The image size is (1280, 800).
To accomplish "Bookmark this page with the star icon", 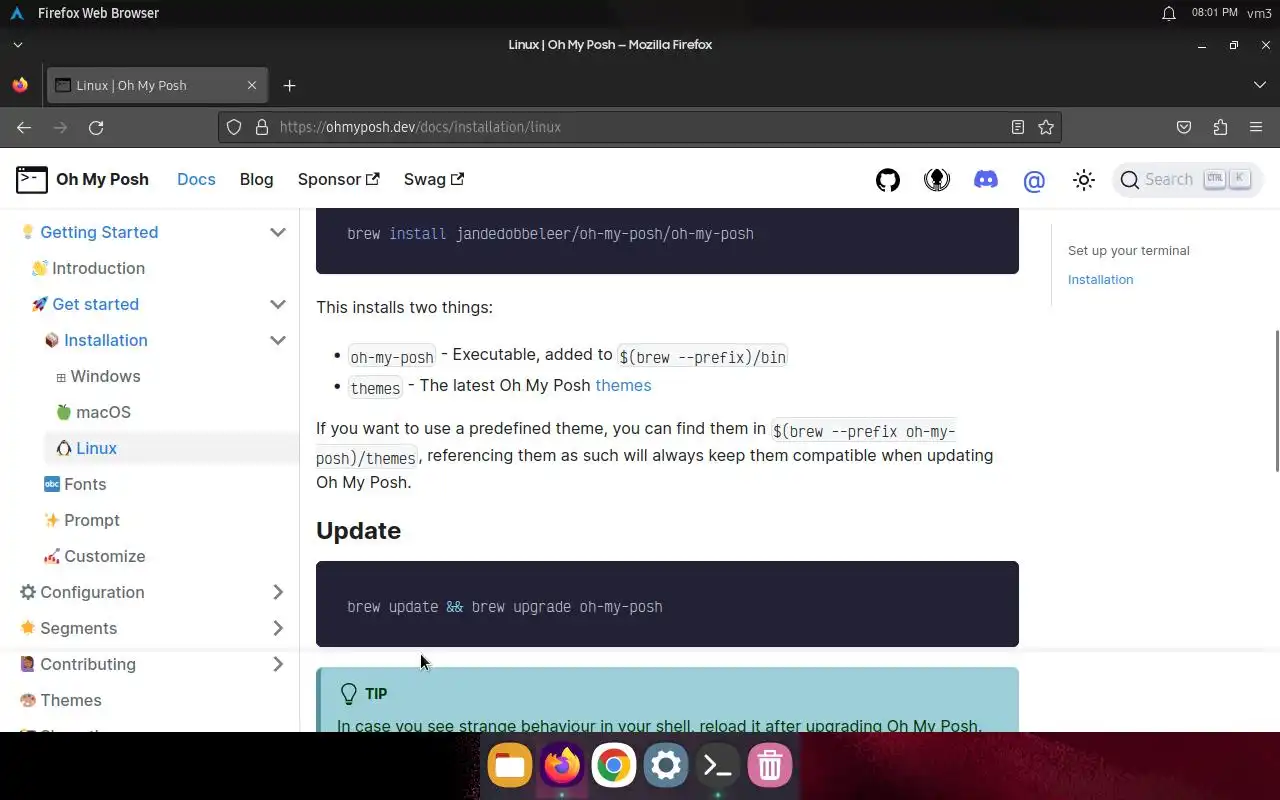I will [x=1046, y=127].
